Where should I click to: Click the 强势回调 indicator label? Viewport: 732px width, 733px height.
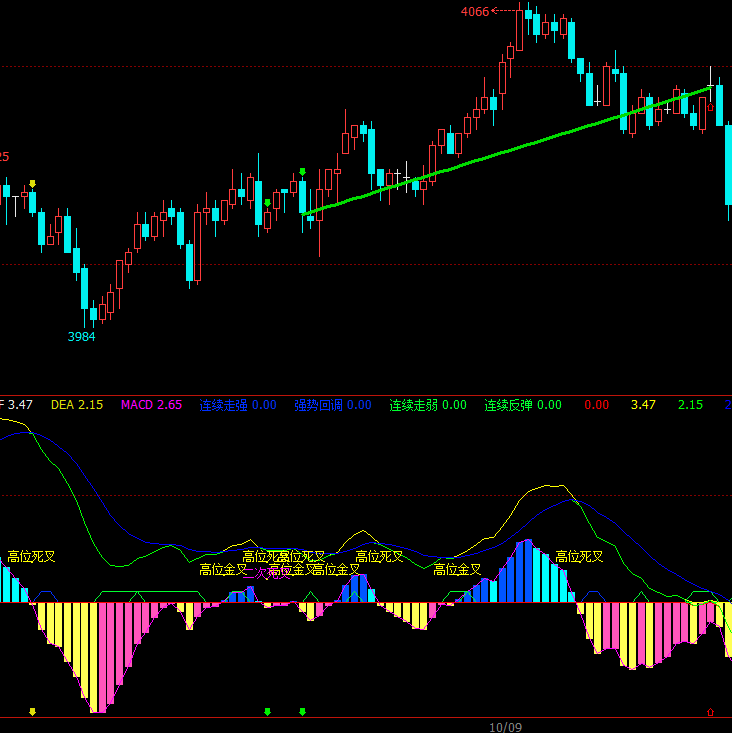tap(332, 405)
